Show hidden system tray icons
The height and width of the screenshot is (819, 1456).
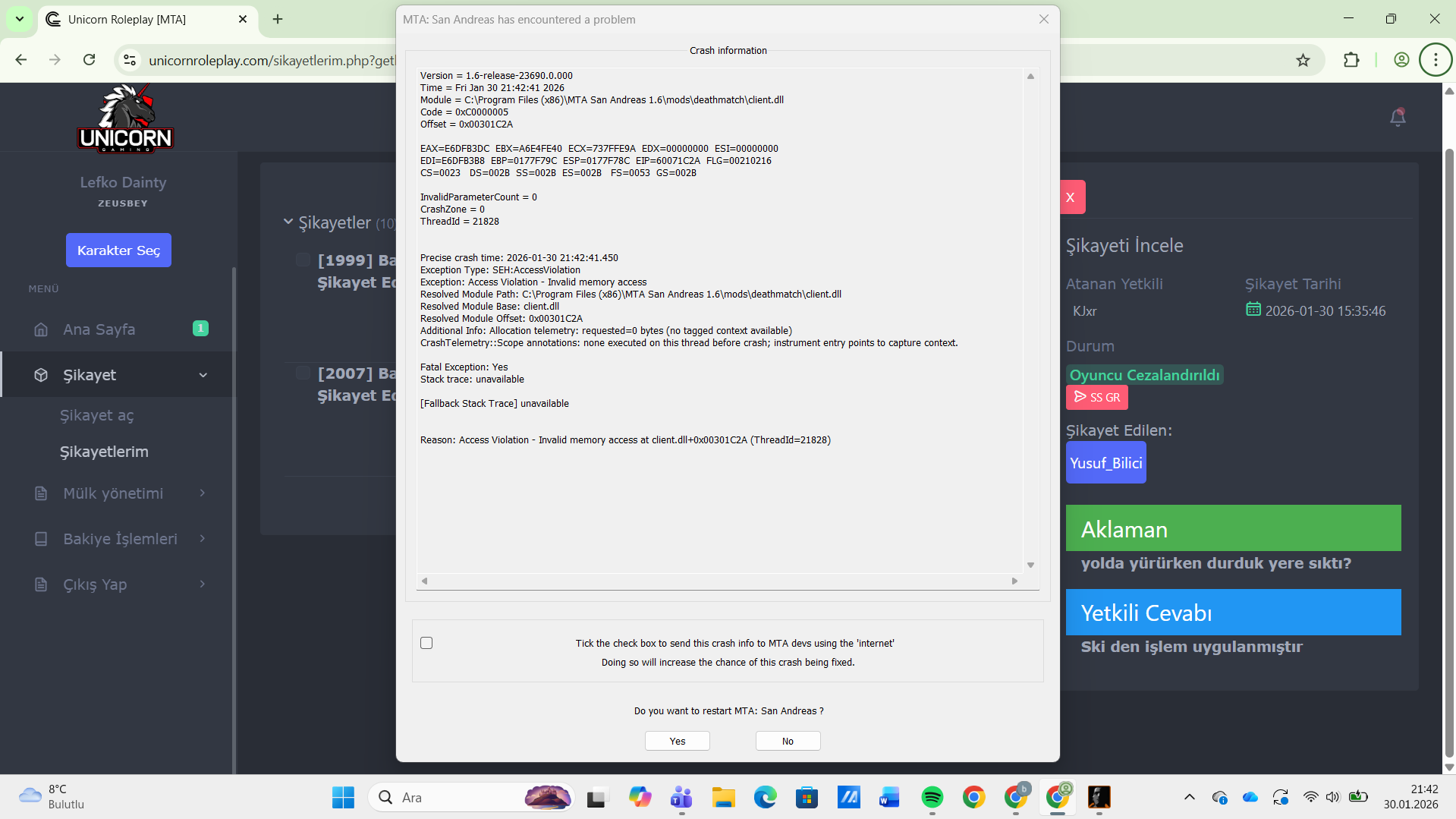coord(1189,797)
